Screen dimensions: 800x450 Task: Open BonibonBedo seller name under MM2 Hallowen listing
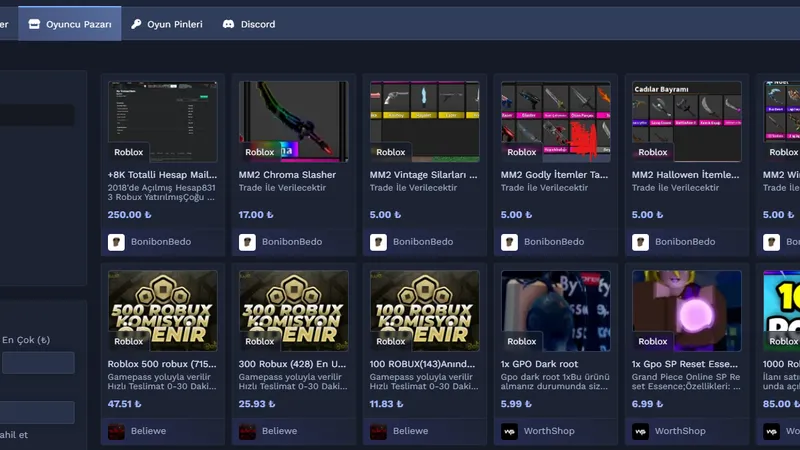click(x=685, y=242)
